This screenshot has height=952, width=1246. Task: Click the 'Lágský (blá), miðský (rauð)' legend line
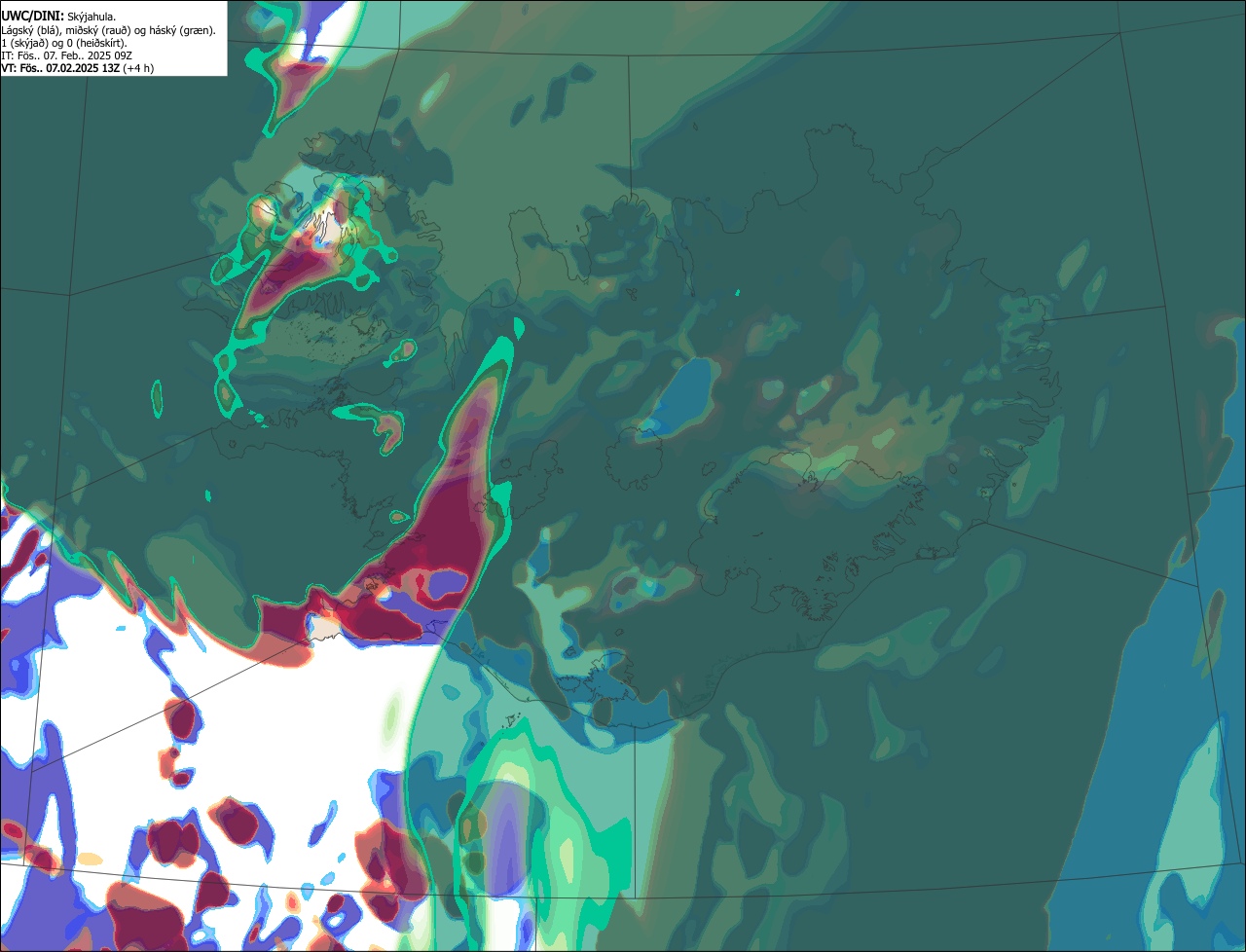pyautogui.click(x=108, y=30)
